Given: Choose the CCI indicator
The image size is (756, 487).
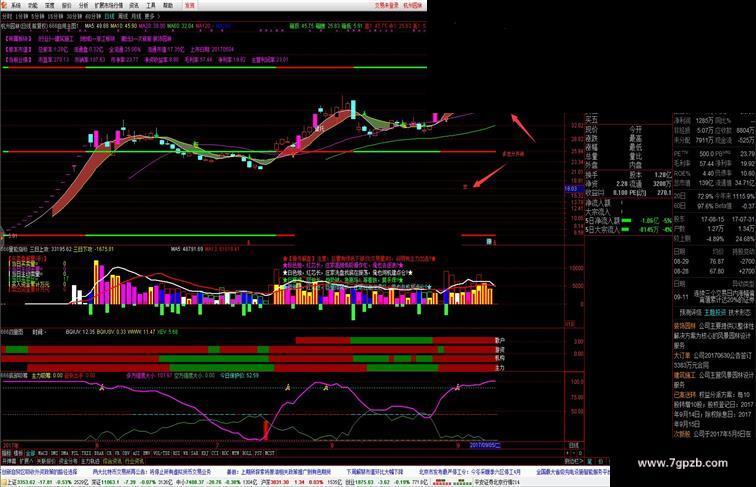Looking at the screenshot, I should 215,453.
